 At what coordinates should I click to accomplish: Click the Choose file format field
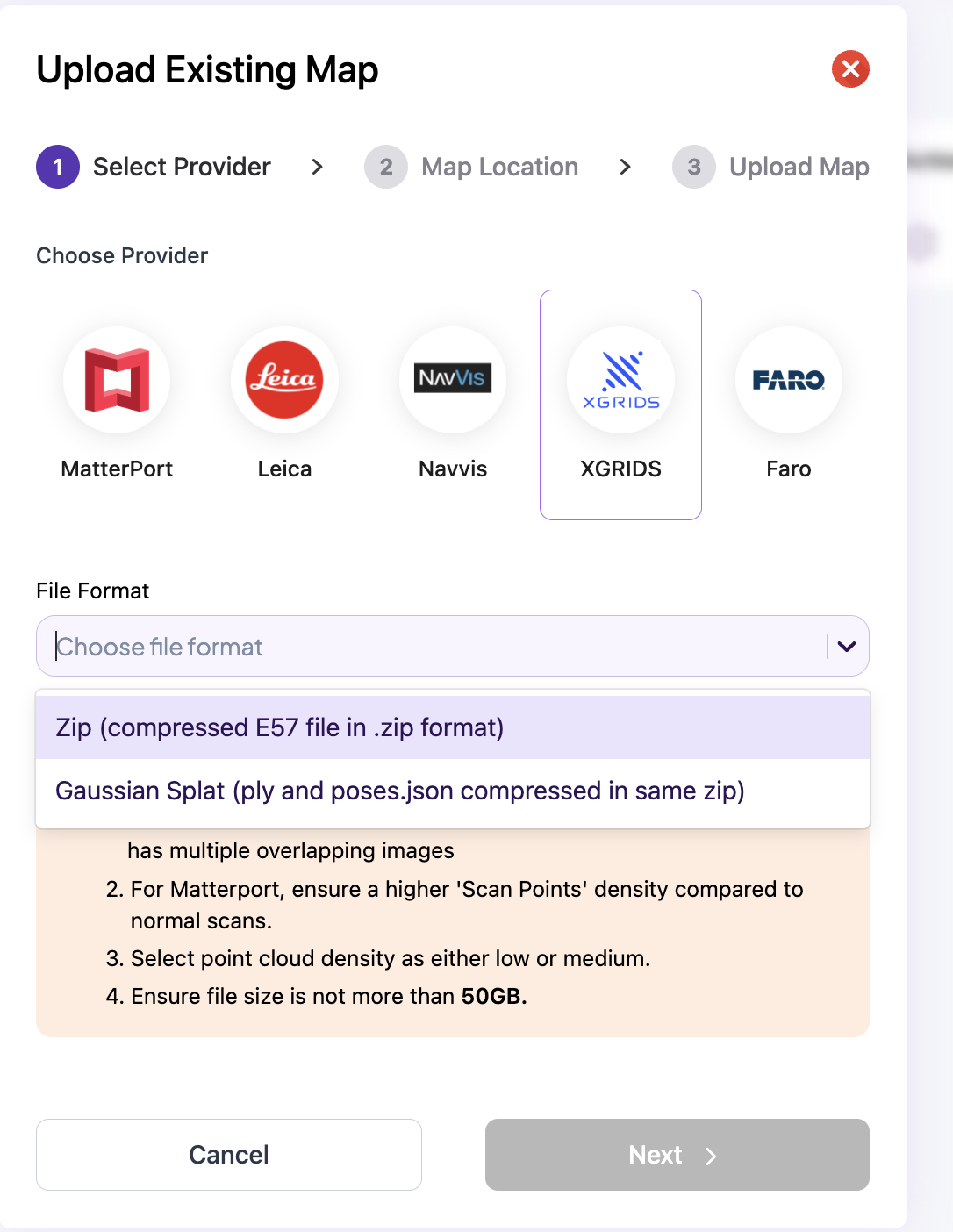pyautogui.click(x=430, y=647)
